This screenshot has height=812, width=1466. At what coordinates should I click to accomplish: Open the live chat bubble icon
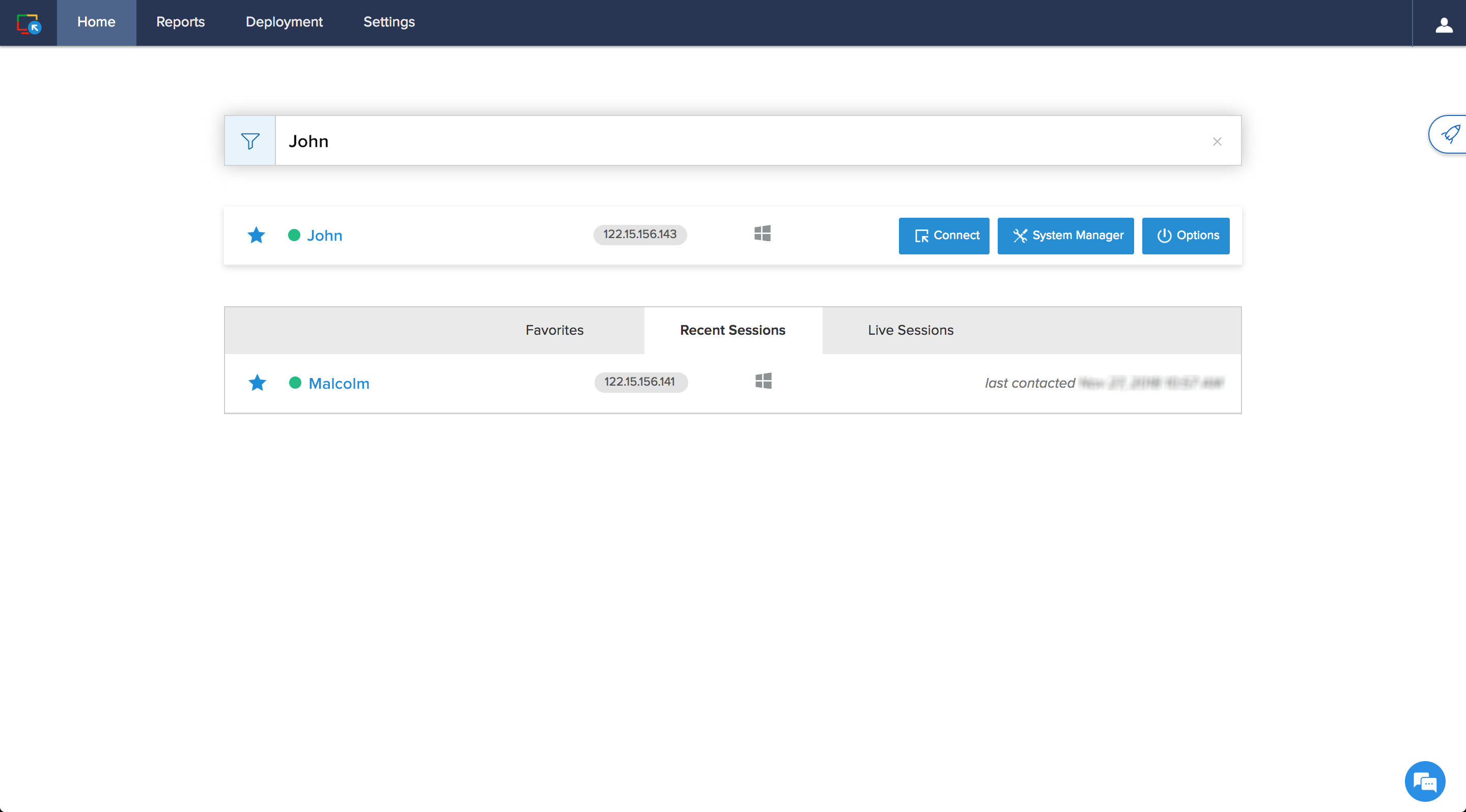click(x=1424, y=782)
